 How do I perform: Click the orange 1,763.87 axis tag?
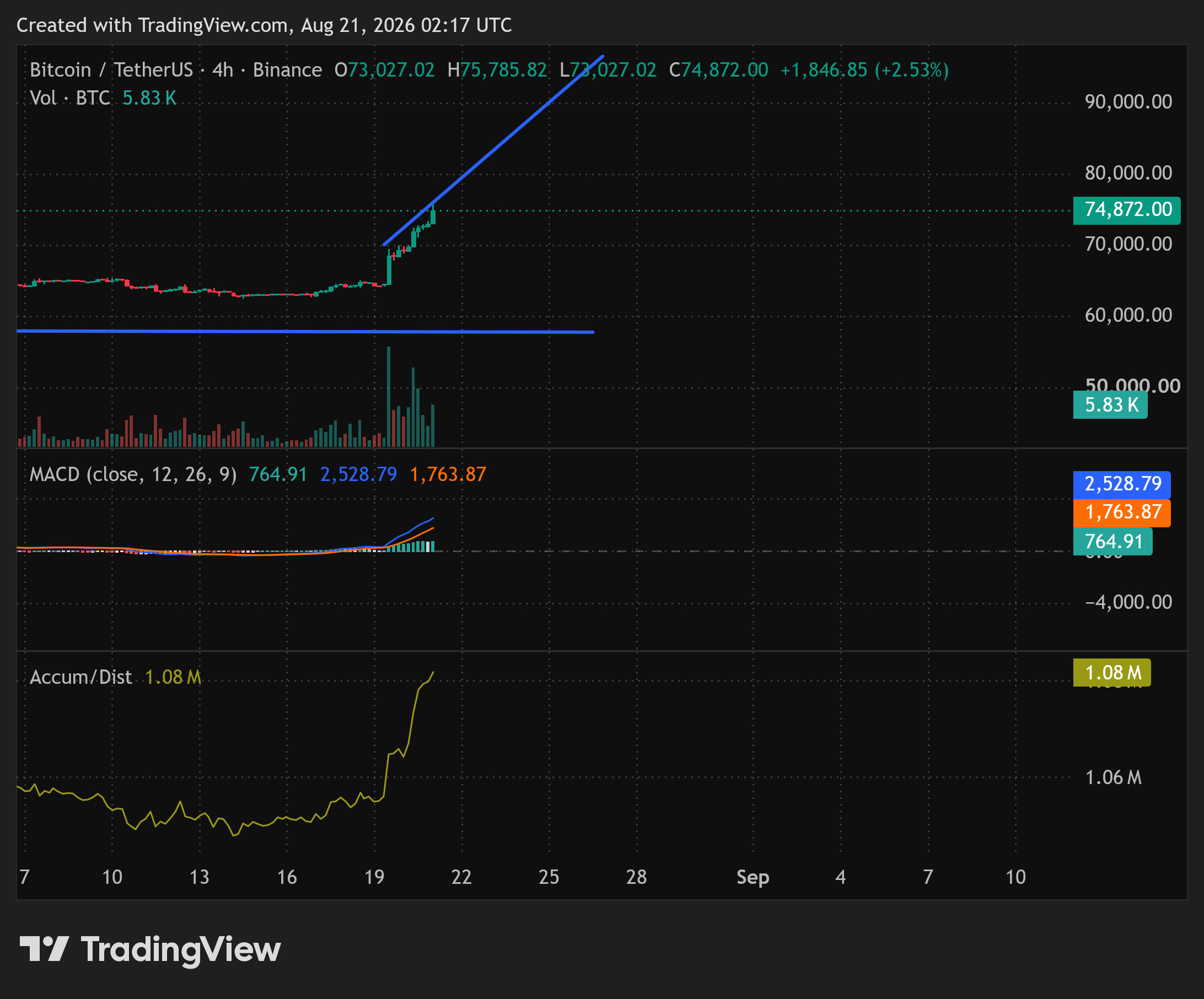pos(1122,512)
